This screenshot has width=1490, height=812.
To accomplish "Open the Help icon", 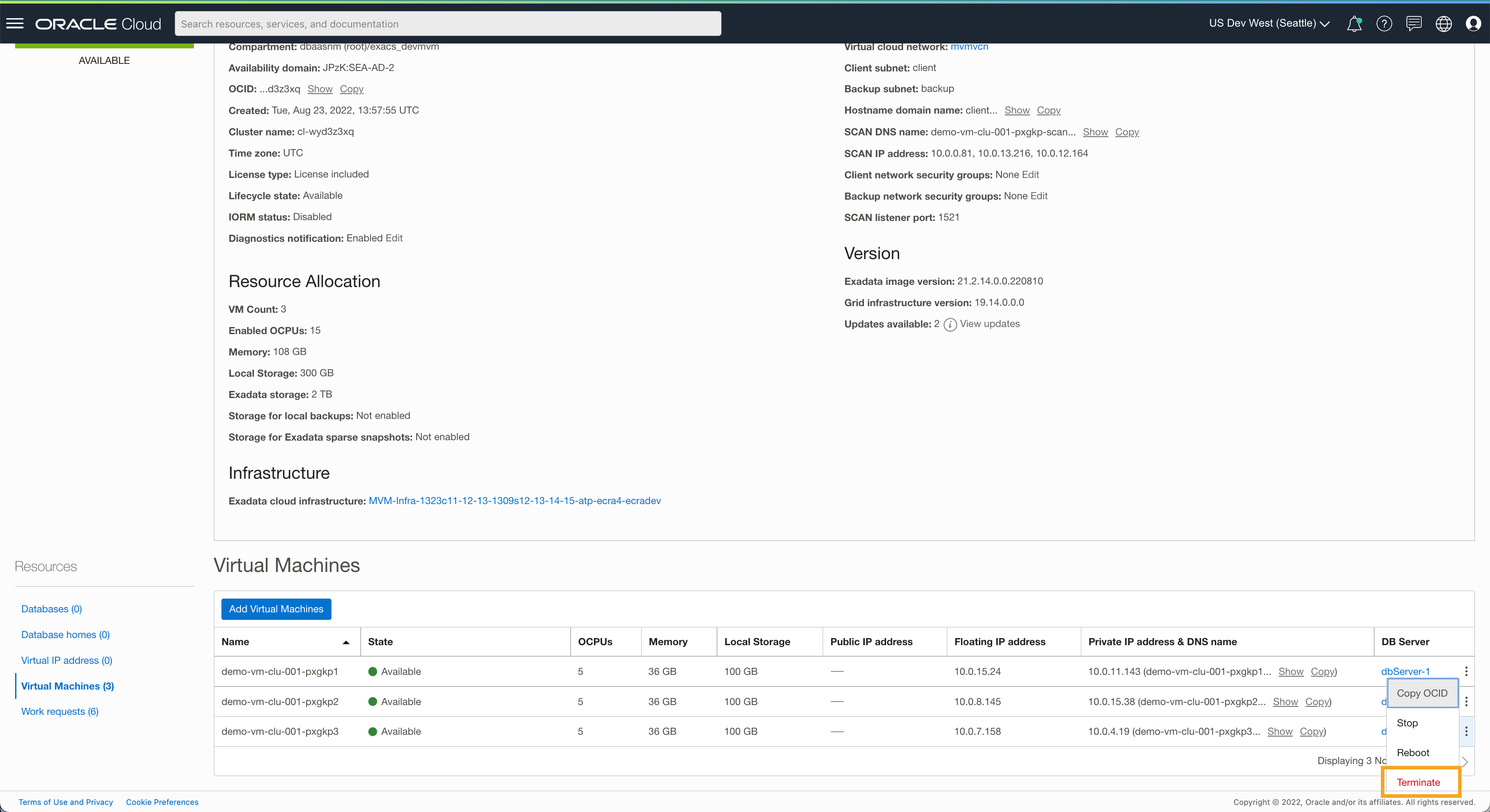I will click(x=1384, y=24).
